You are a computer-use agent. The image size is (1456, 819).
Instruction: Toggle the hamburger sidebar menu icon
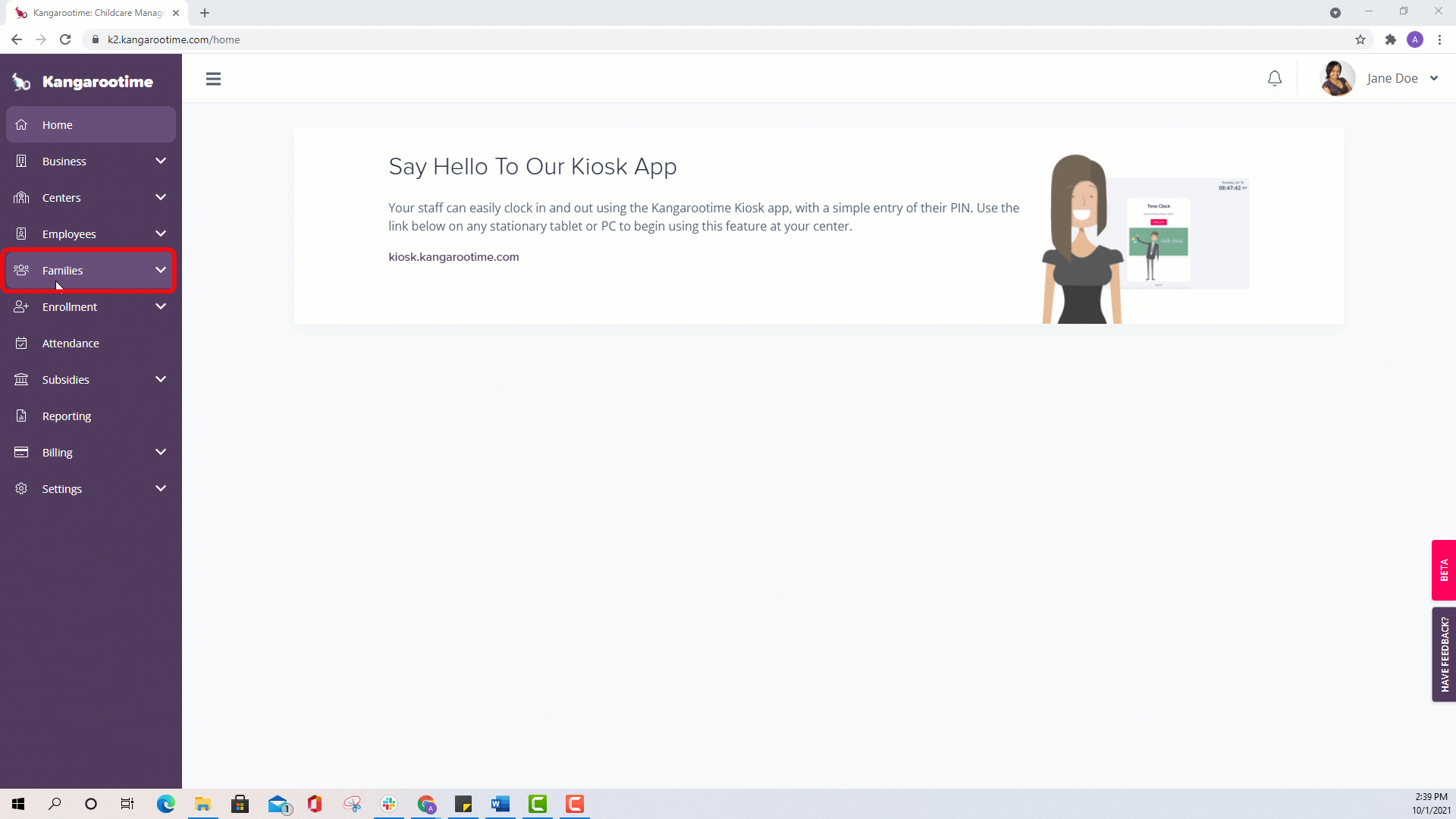click(213, 79)
